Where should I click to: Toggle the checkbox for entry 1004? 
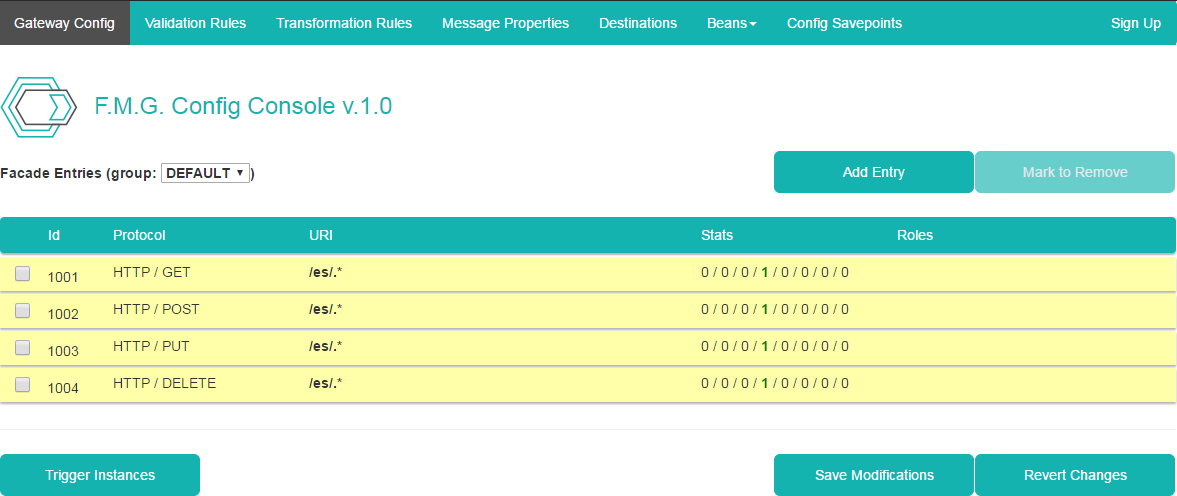(22, 384)
